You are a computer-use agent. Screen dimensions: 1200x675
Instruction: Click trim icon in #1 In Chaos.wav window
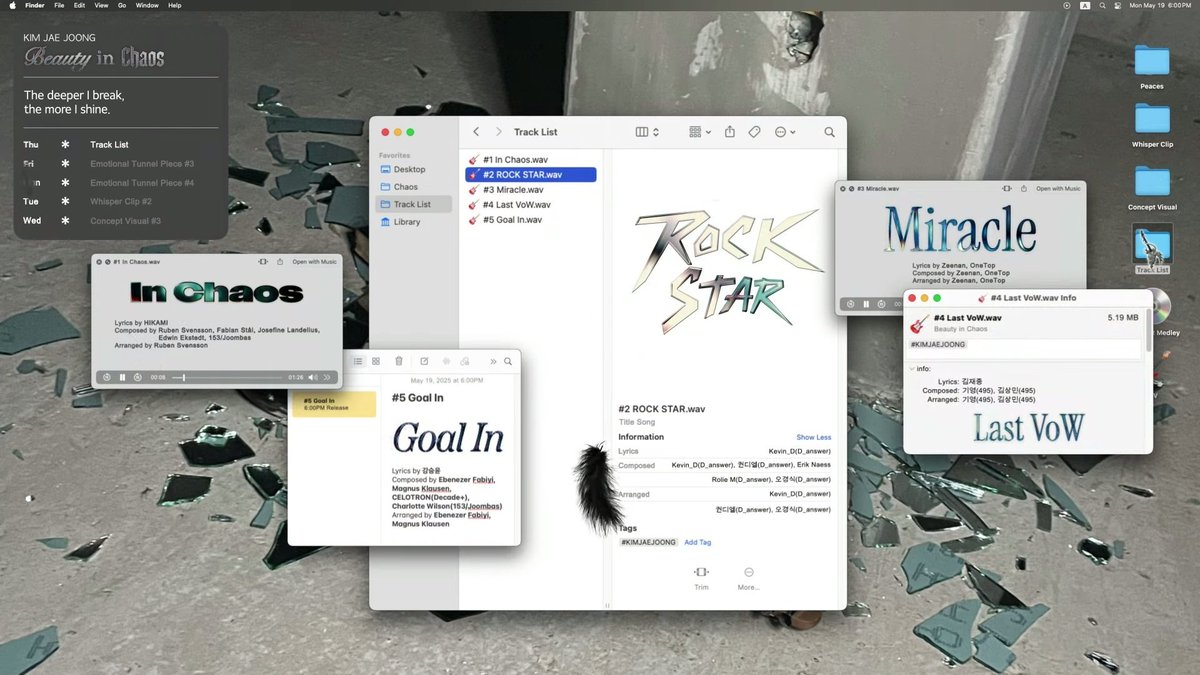click(x=263, y=261)
